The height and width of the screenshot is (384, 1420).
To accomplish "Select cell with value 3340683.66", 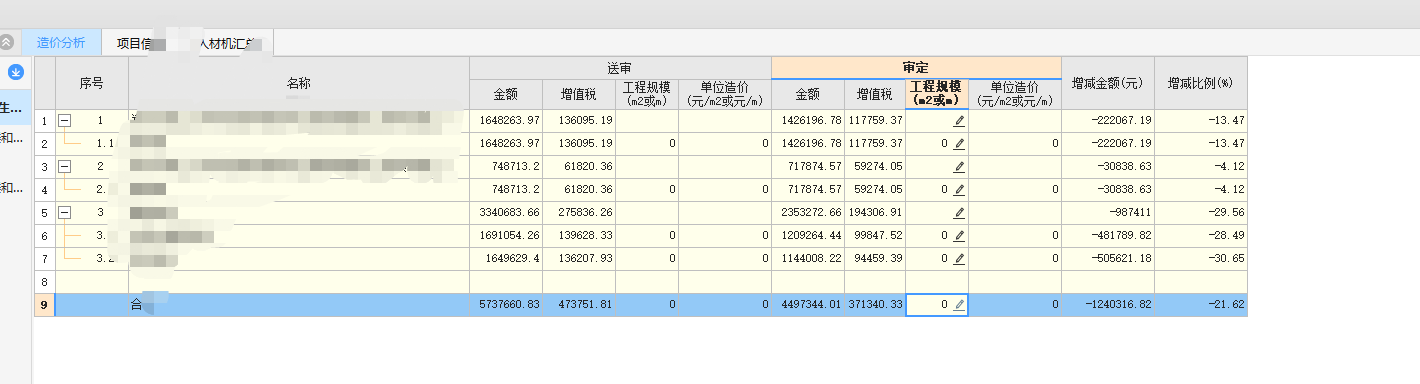I will coord(506,212).
